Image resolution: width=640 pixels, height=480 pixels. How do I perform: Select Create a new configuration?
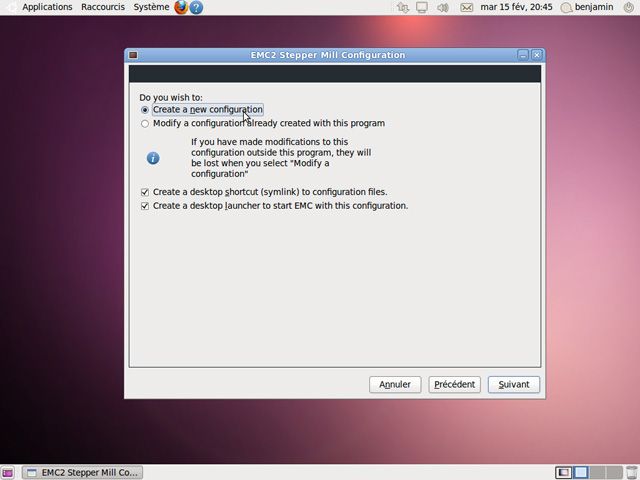[202, 110]
